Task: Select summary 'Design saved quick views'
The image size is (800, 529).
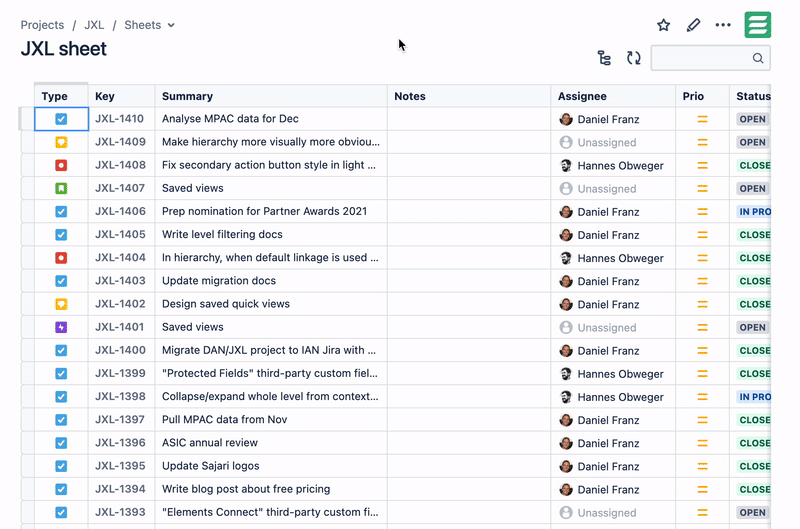Action: [x=226, y=304]
